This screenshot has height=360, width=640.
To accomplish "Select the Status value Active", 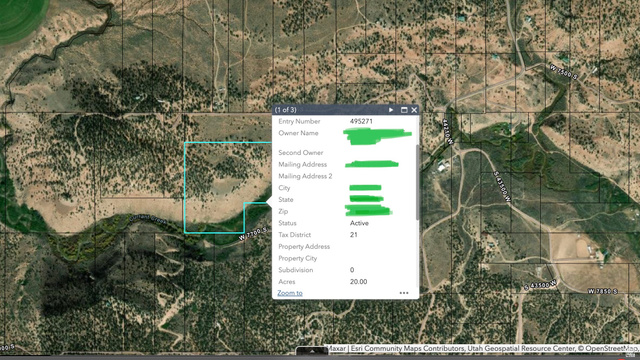I will [x=359, y=223].
